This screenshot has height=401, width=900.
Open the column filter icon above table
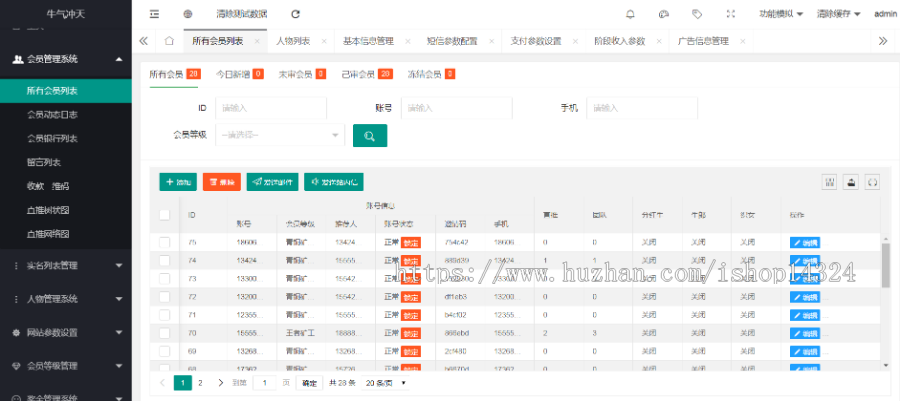click(x=829, y=182)
